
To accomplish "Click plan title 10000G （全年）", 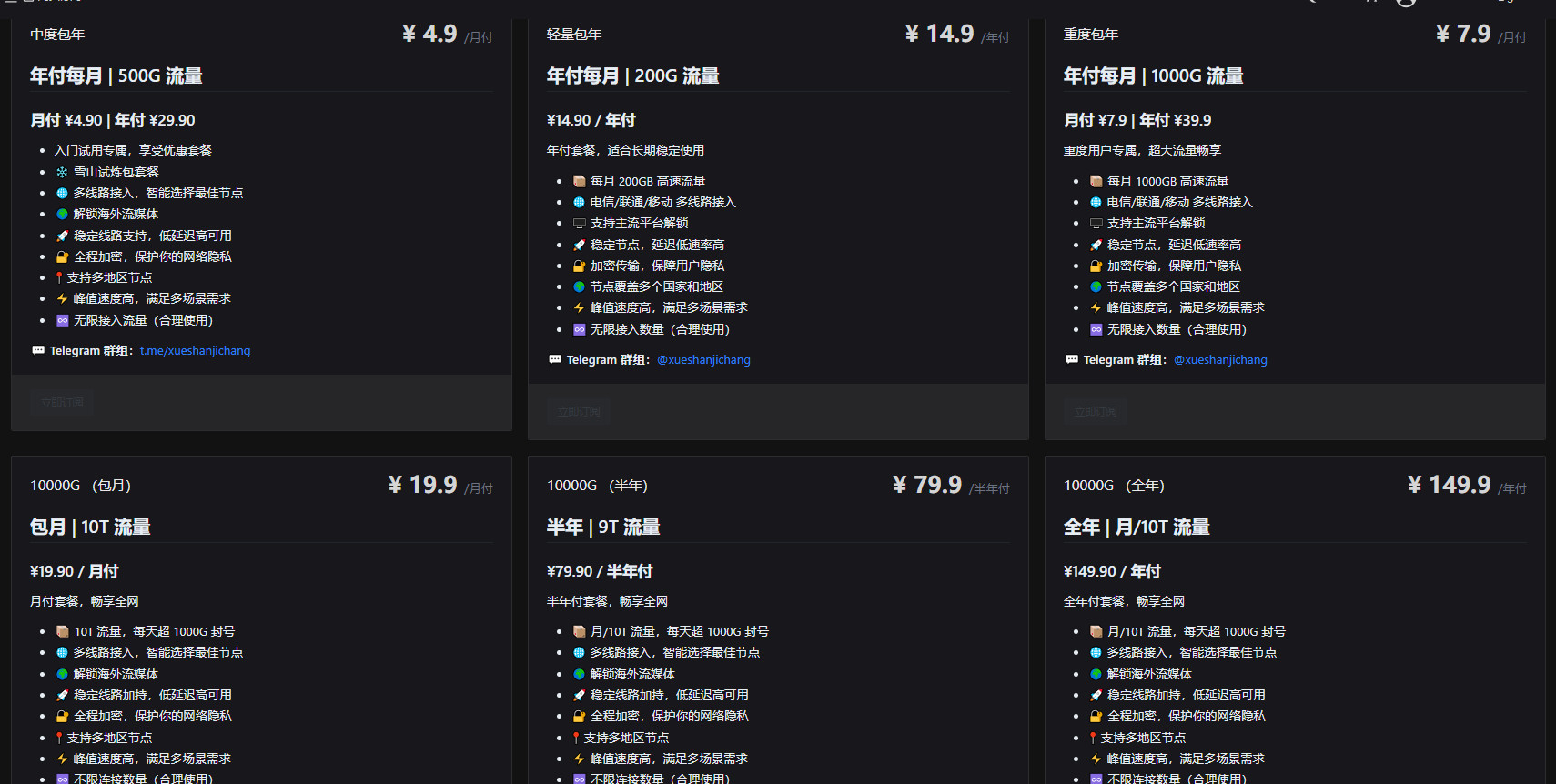I will 1115,486.
